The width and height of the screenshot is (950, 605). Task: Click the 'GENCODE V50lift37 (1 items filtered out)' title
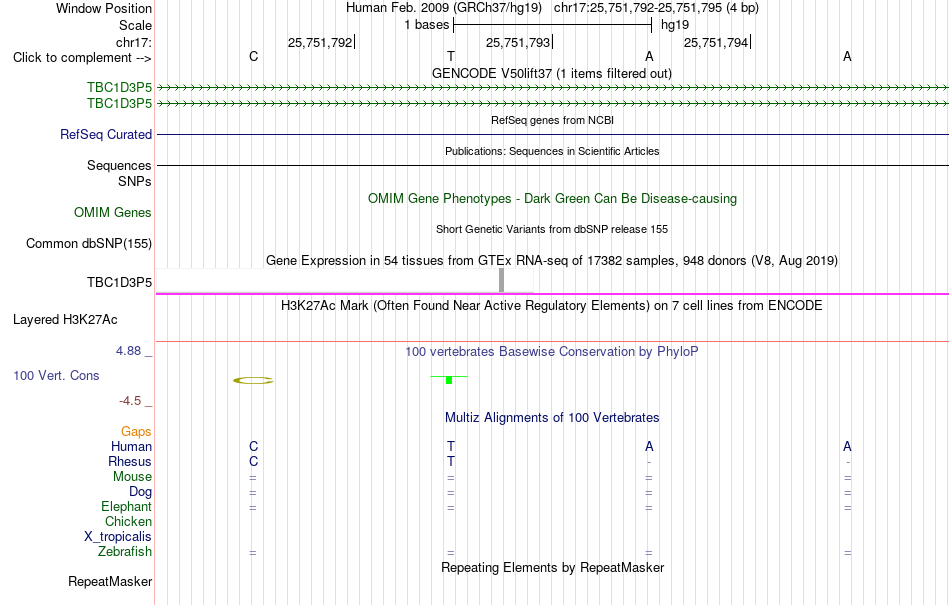click(x=551, y=74)
